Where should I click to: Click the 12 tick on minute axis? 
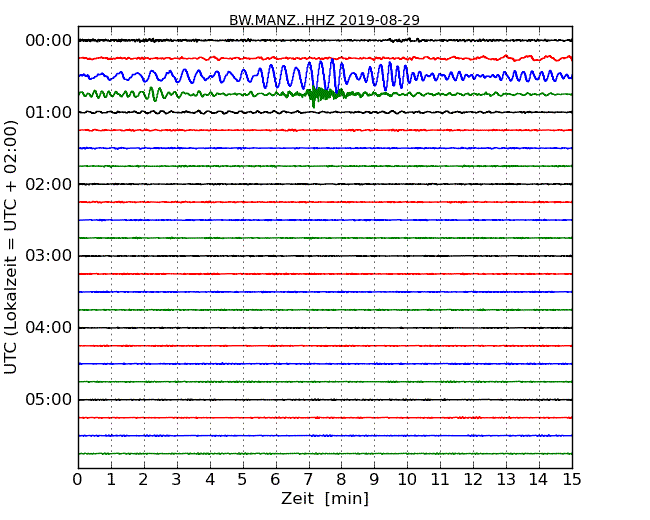pyautogui.click(x=473, y=480)
